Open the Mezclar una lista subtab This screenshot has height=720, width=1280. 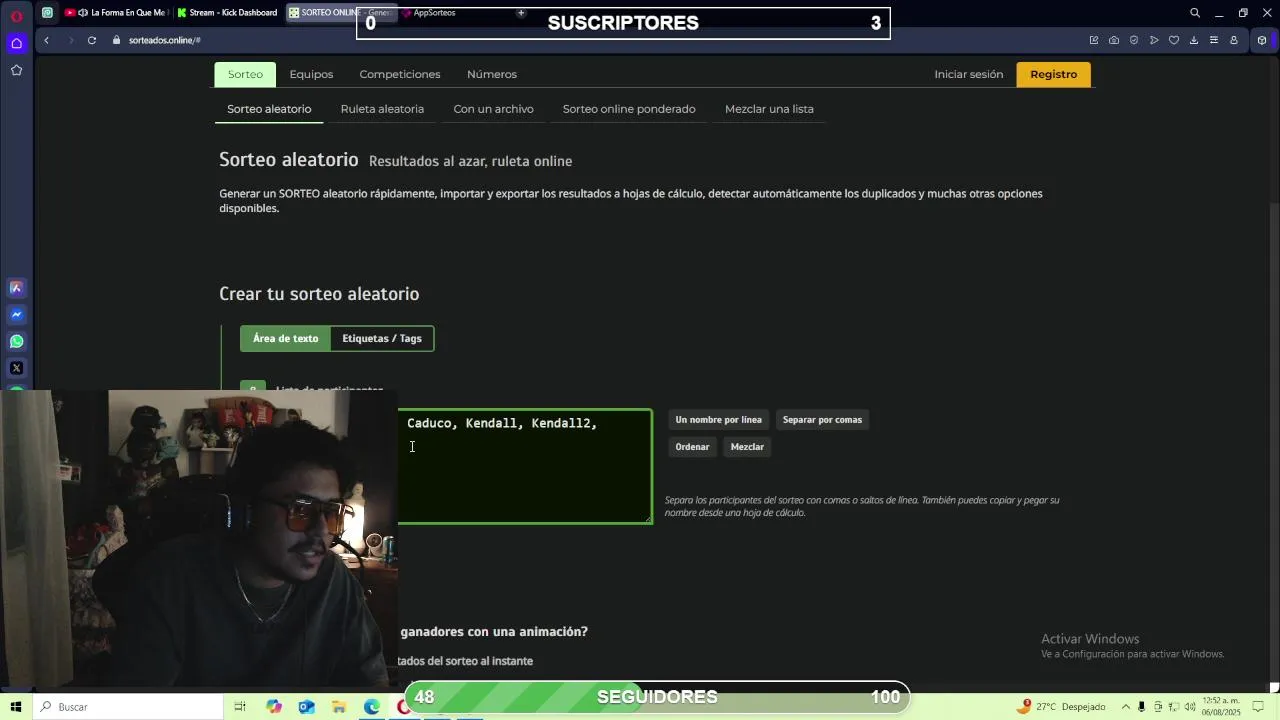point(769,109)
